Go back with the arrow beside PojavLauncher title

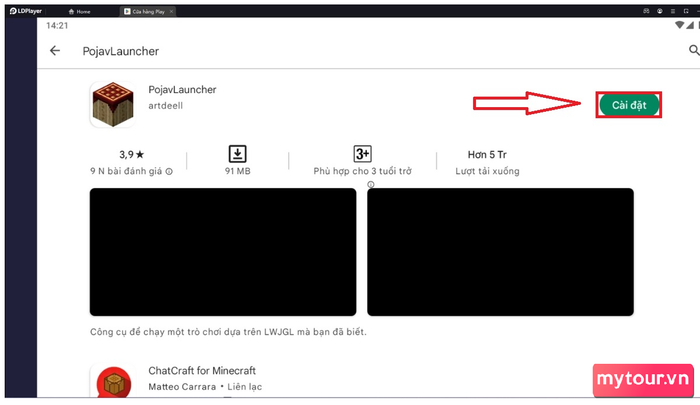point(55,51)
